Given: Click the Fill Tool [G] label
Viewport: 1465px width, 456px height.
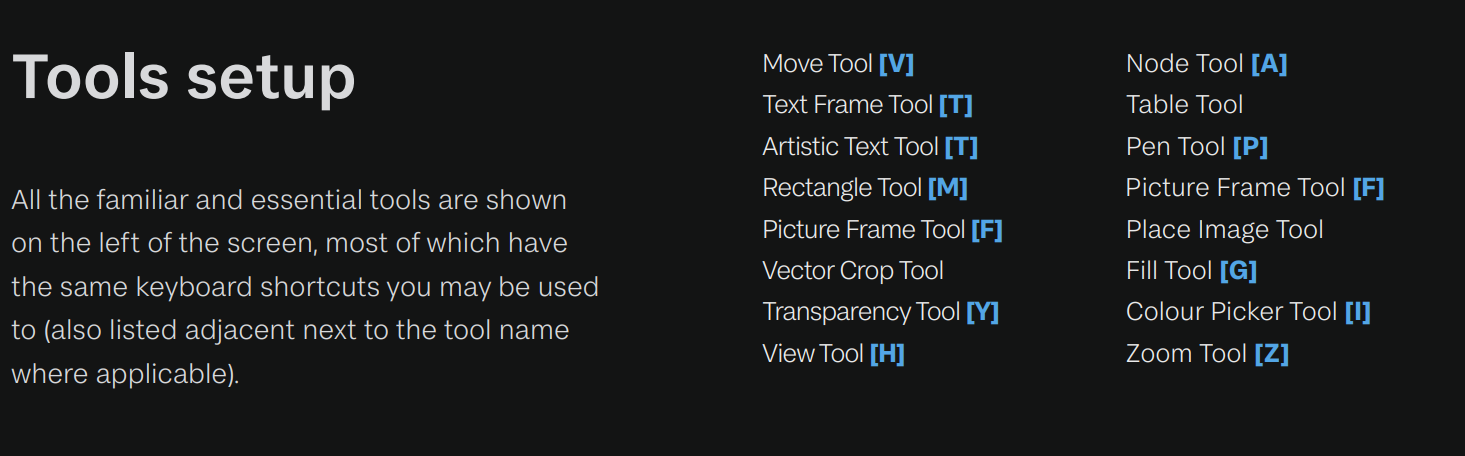Looking at the screenshot, I should coord(1191,271).
